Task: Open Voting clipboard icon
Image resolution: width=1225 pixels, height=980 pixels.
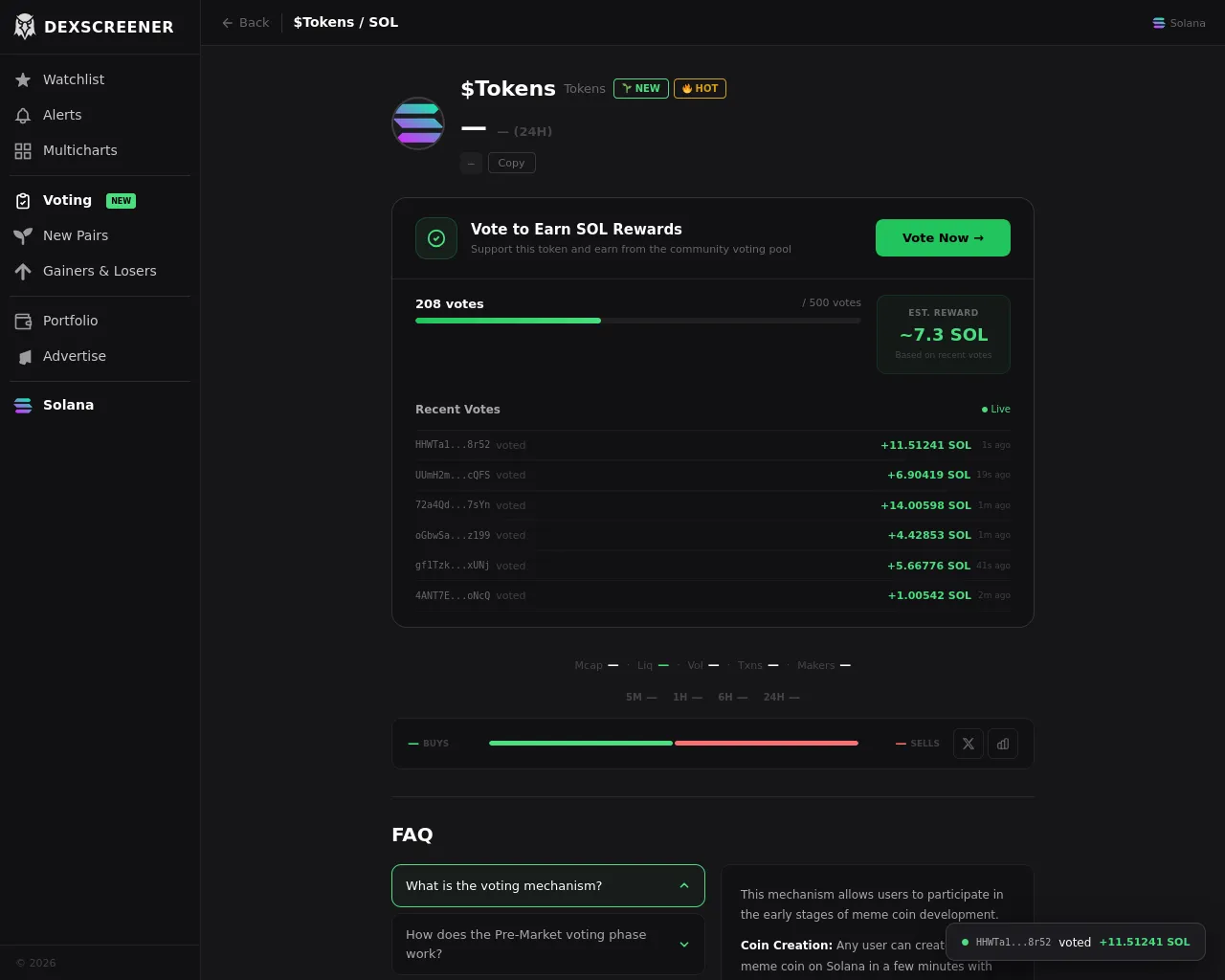Action: pos(23,200)
